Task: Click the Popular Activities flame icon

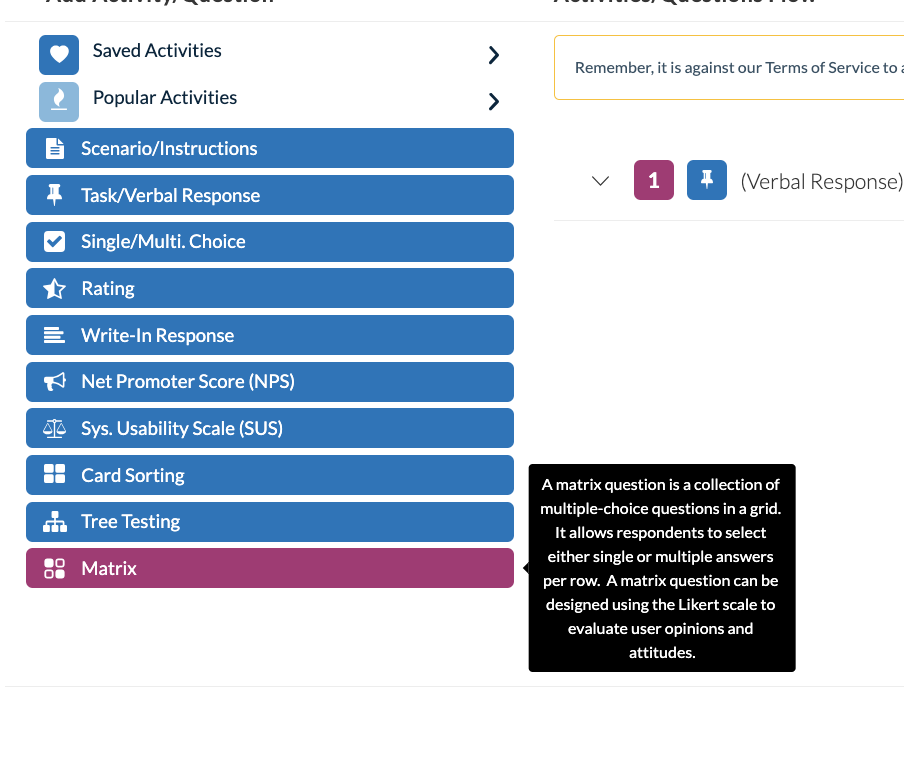Action: click(x=59, y=101)
